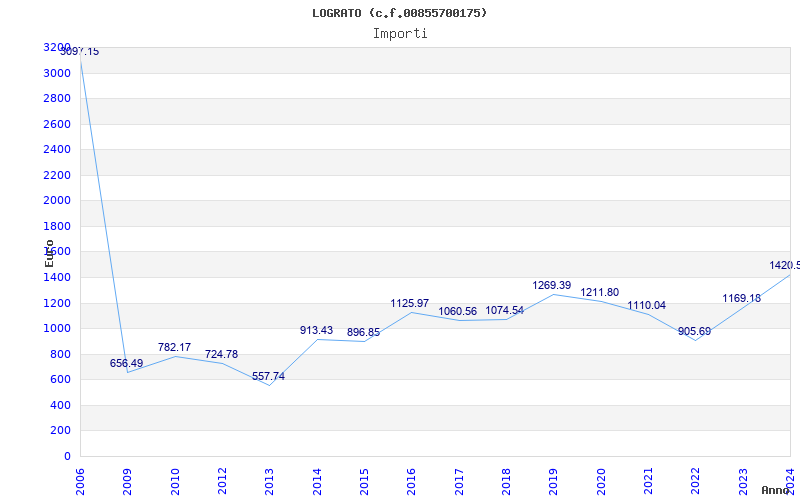Click the x-axis year 2006
800x500 pixels.
pos(80,481)
